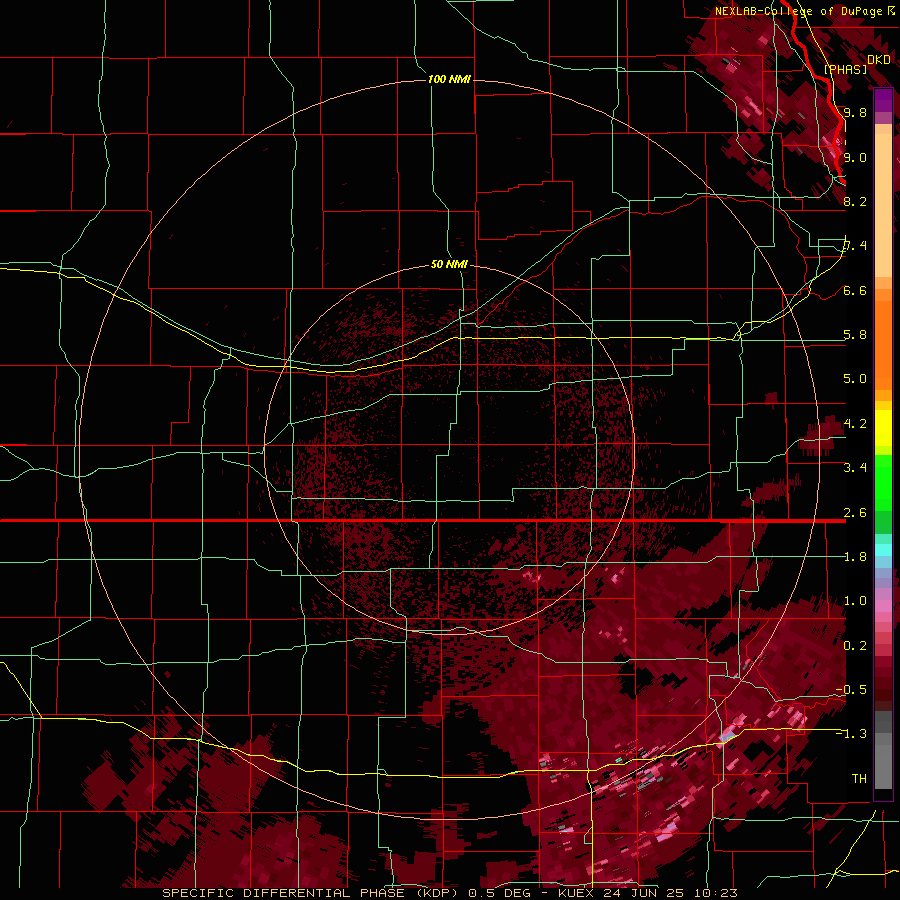Click the 4.2 scale value
Image resolution: width=900 pixels, height=900 pixels.
pyautogui.click(x=855, y=424)
